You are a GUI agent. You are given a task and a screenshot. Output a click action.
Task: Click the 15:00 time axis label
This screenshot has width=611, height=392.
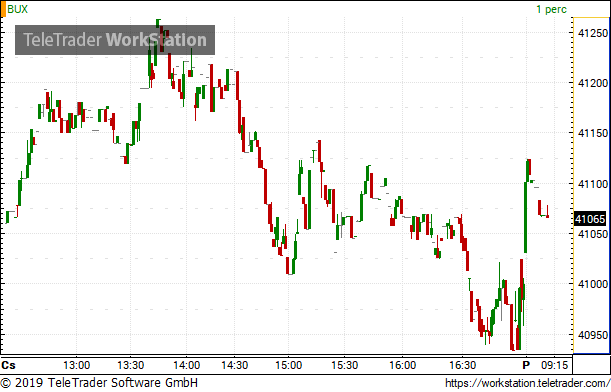click(289, 366)
